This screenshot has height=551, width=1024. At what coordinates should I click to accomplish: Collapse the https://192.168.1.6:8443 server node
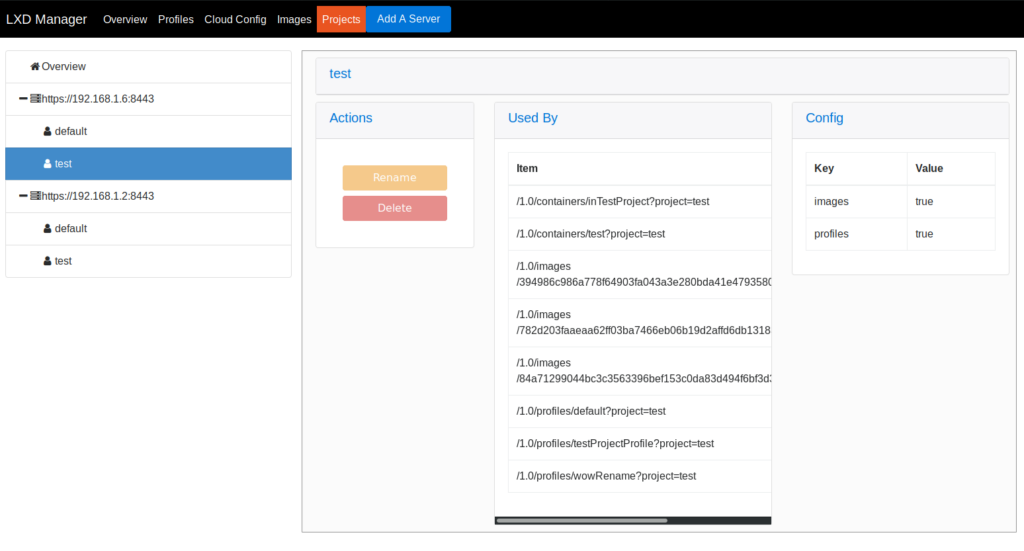pyautogui.click(x=23, y=99)
